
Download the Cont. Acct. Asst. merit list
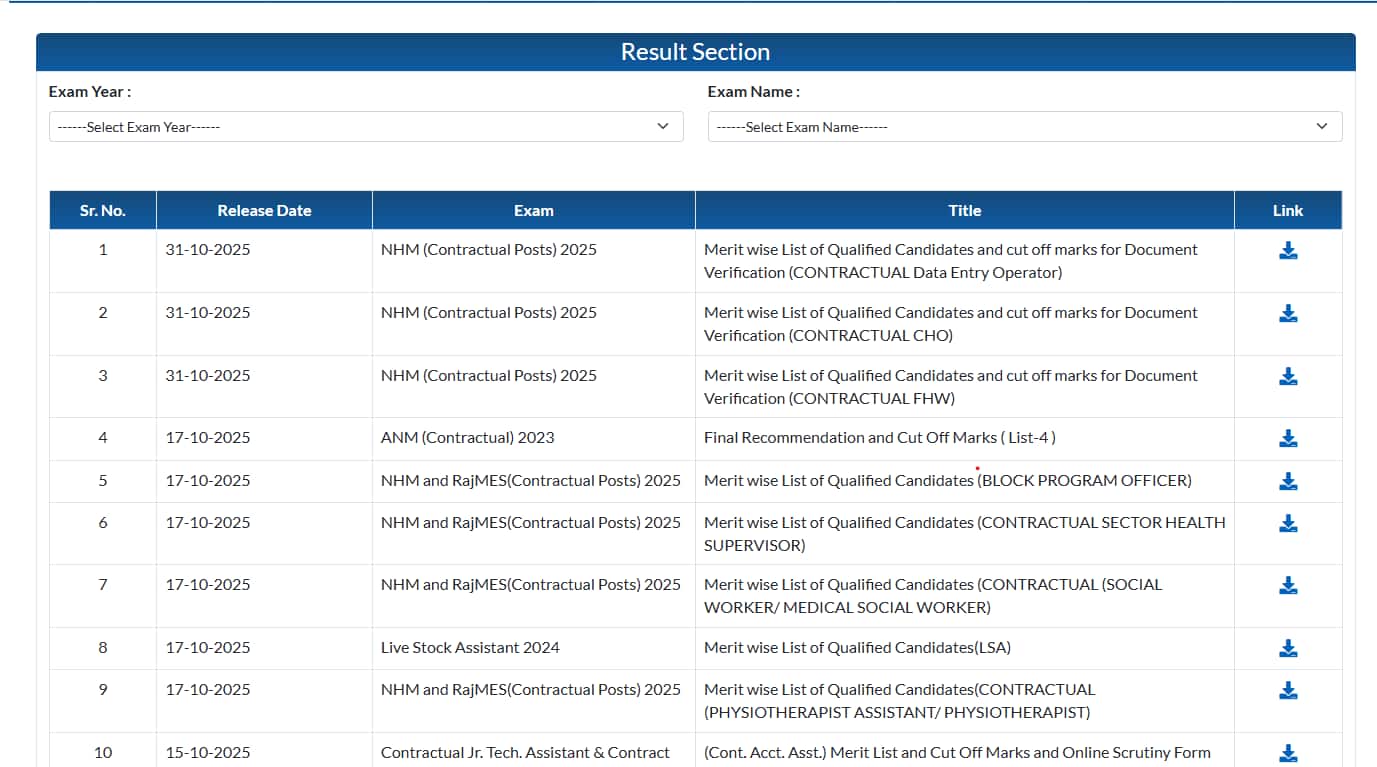coord(1288,753)
